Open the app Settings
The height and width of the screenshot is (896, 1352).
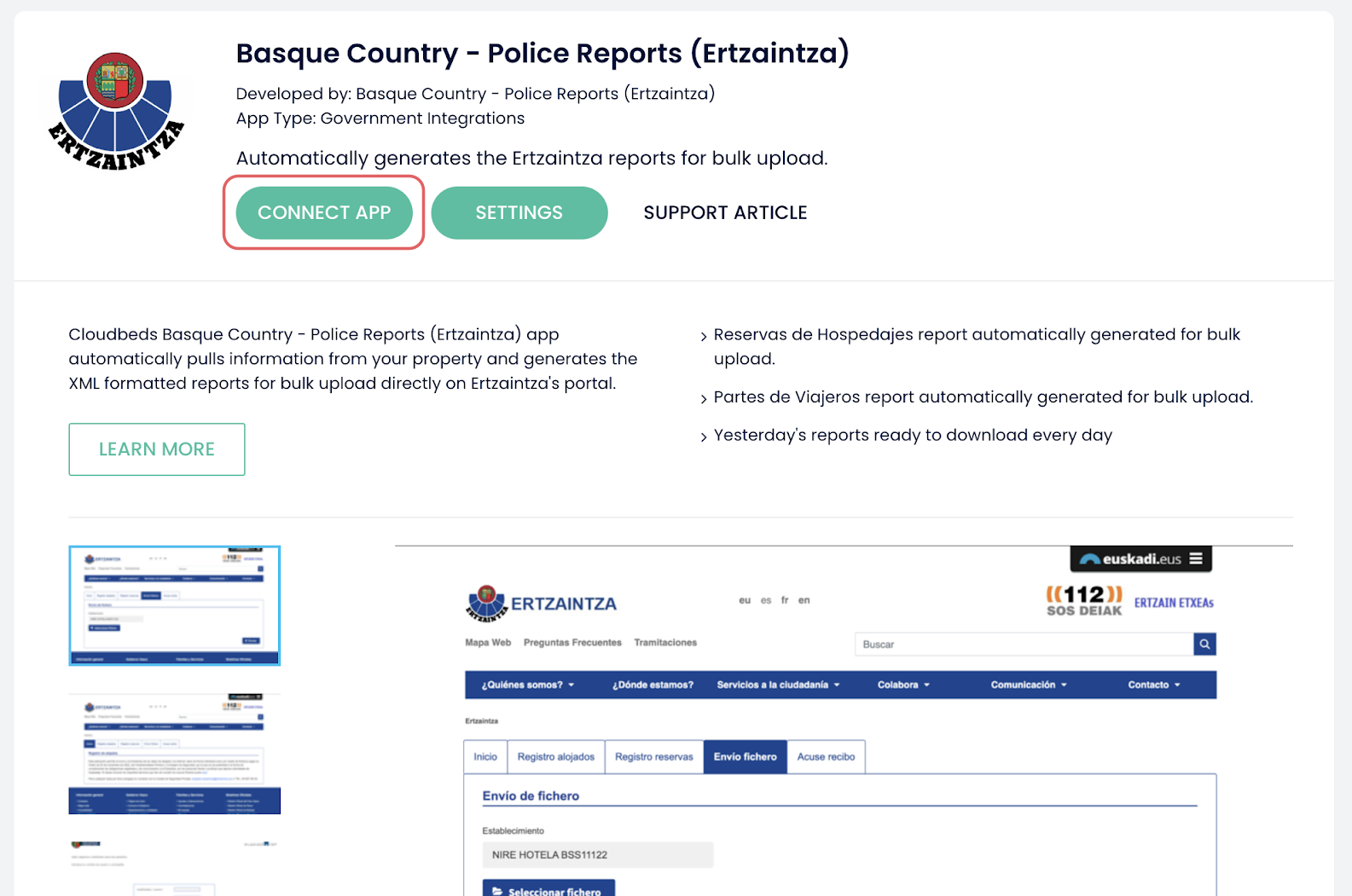tap(519, 212)
